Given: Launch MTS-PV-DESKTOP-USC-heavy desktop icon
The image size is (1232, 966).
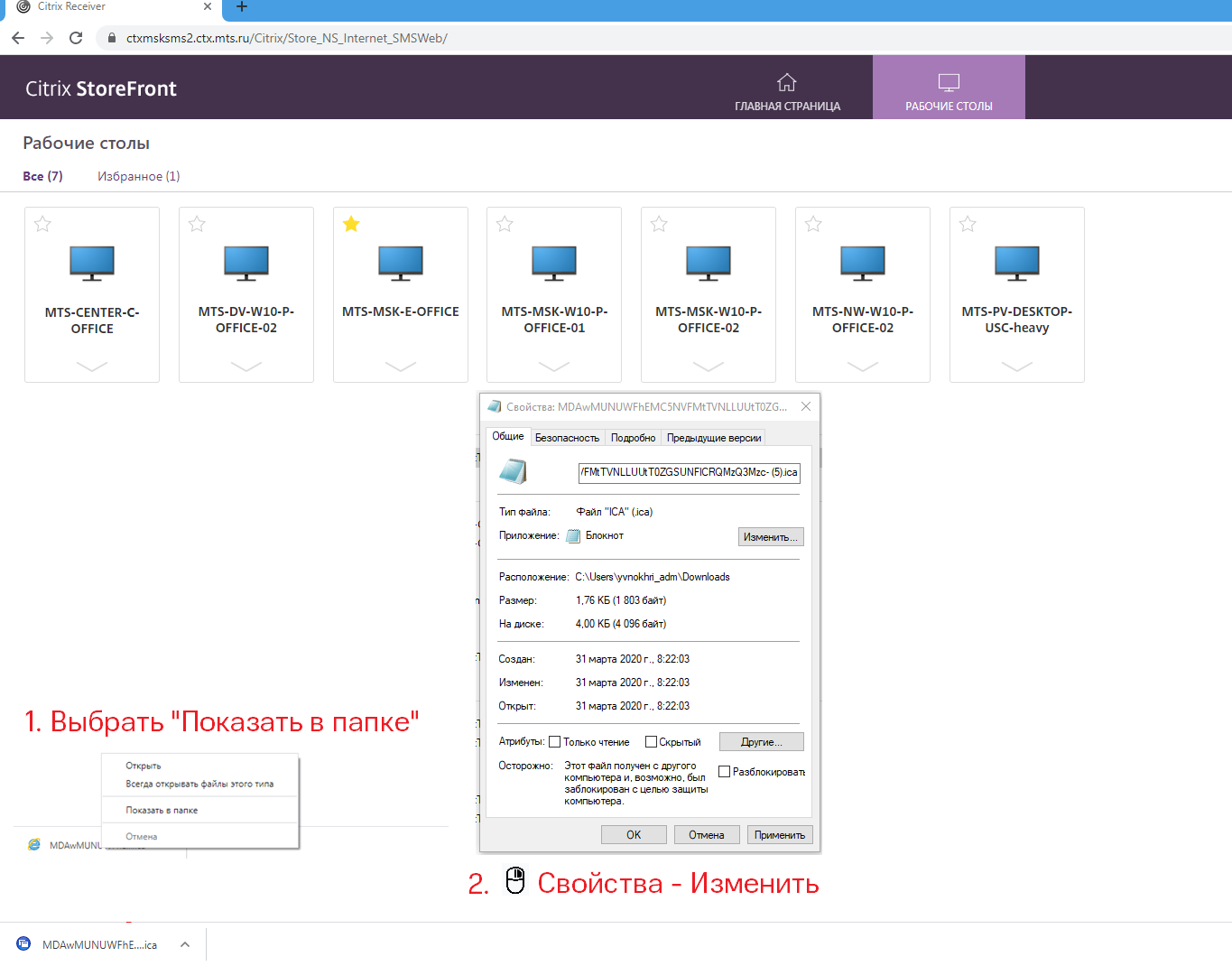Looking at the screenshot, I should click(x=1017, y=264).
